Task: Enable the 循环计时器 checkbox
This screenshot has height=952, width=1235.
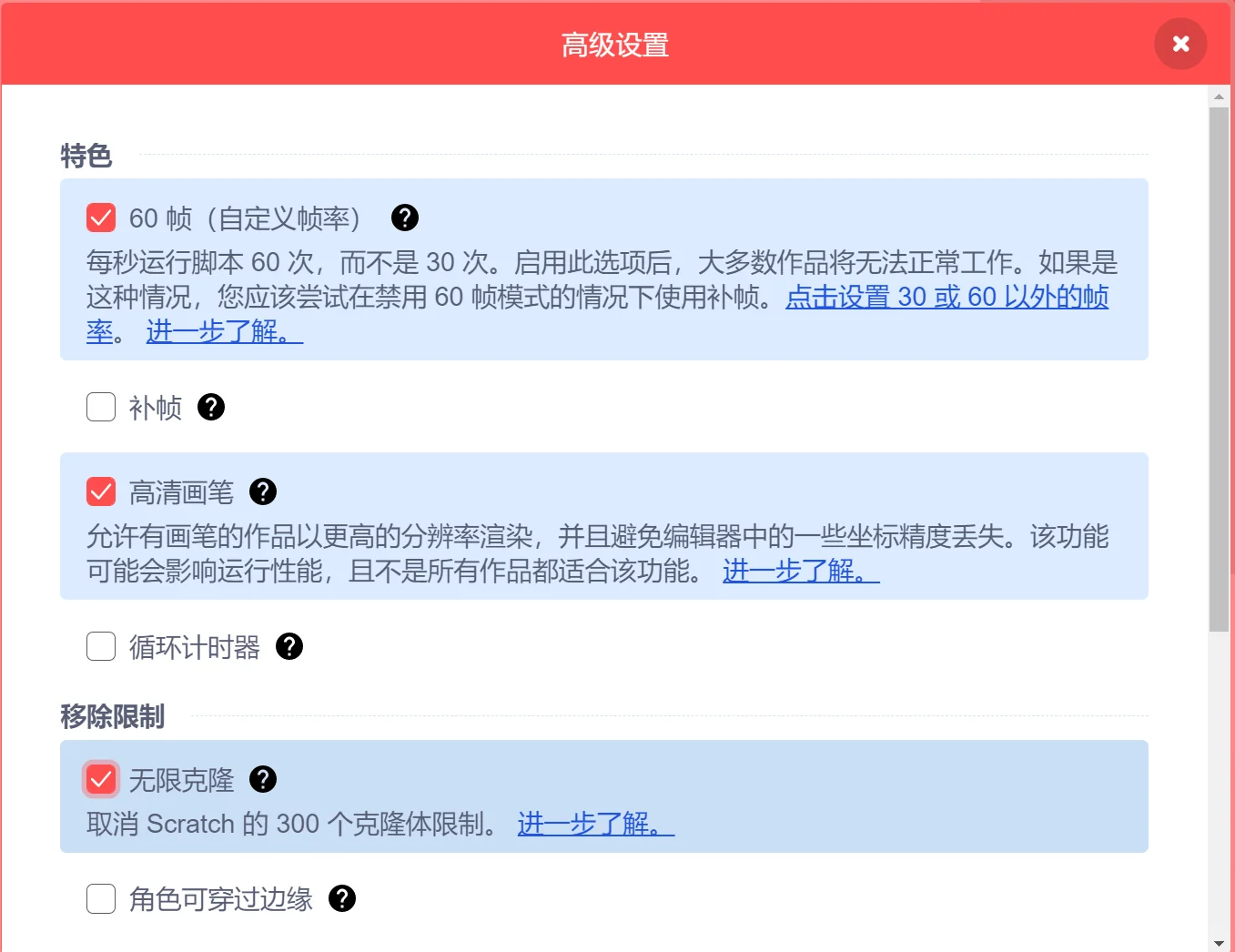Action: (x=100, y=646)
